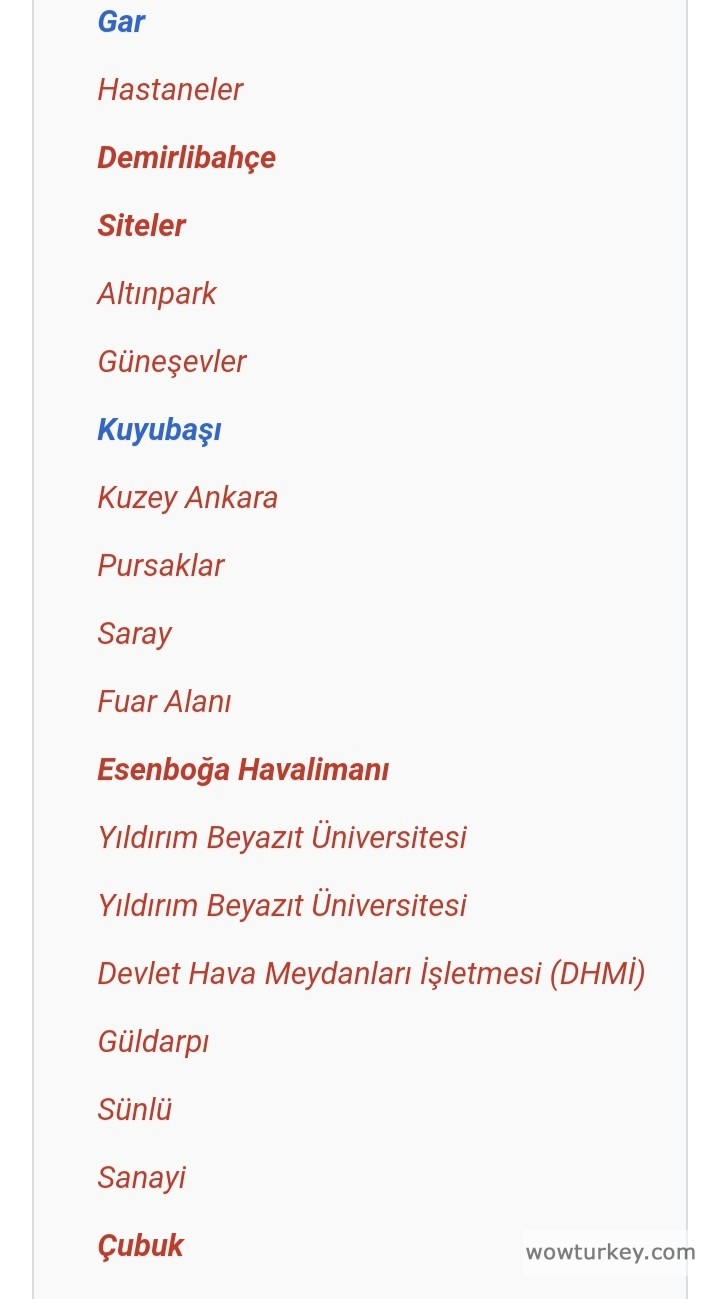
Task: Open the bold Çubuk link
Action: click(140, 1246)
